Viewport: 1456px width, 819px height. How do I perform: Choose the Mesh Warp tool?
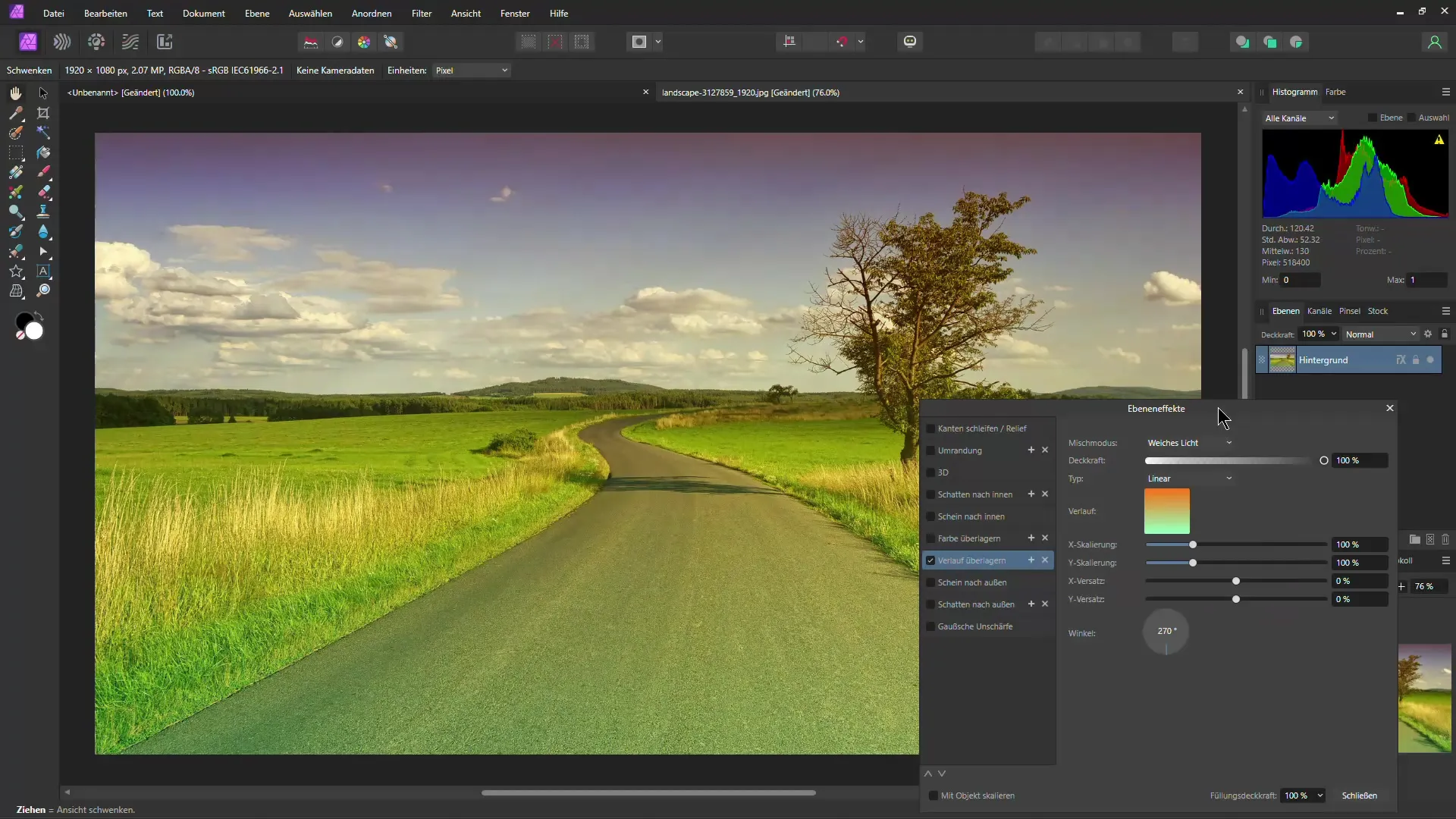(x=15, y=290)
